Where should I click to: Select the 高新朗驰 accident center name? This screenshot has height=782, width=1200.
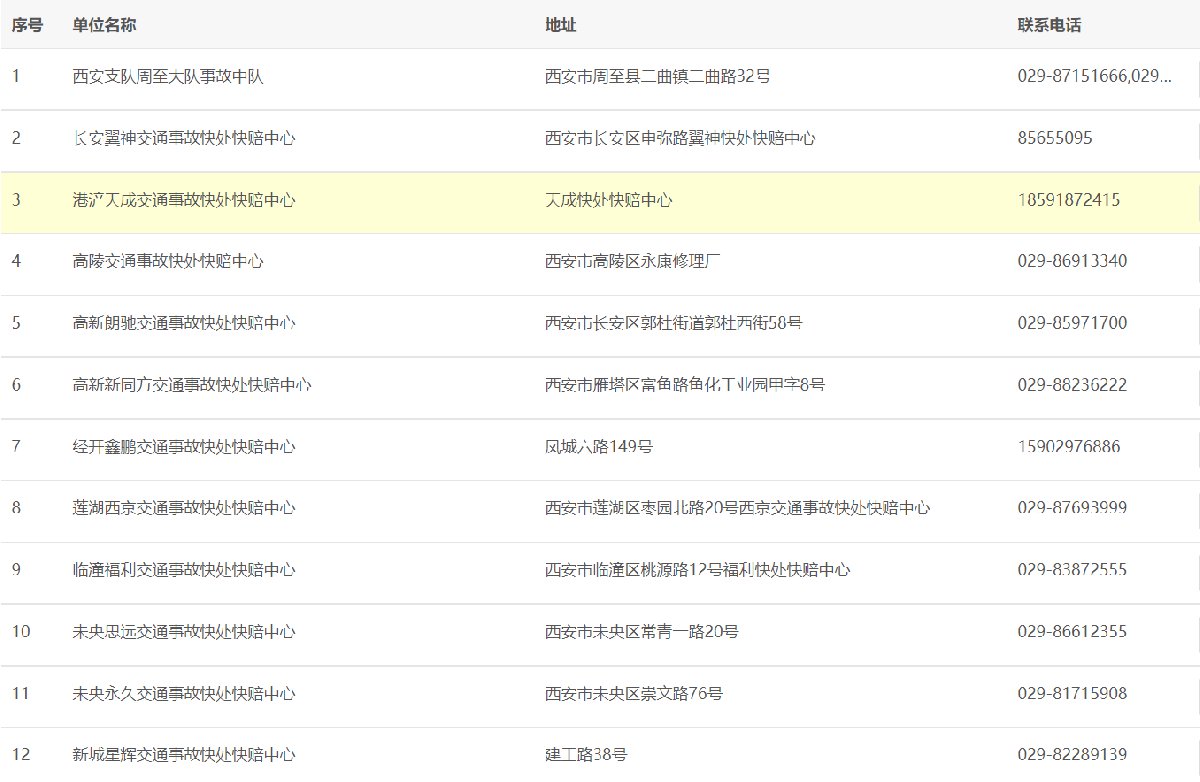pos(184,323)
